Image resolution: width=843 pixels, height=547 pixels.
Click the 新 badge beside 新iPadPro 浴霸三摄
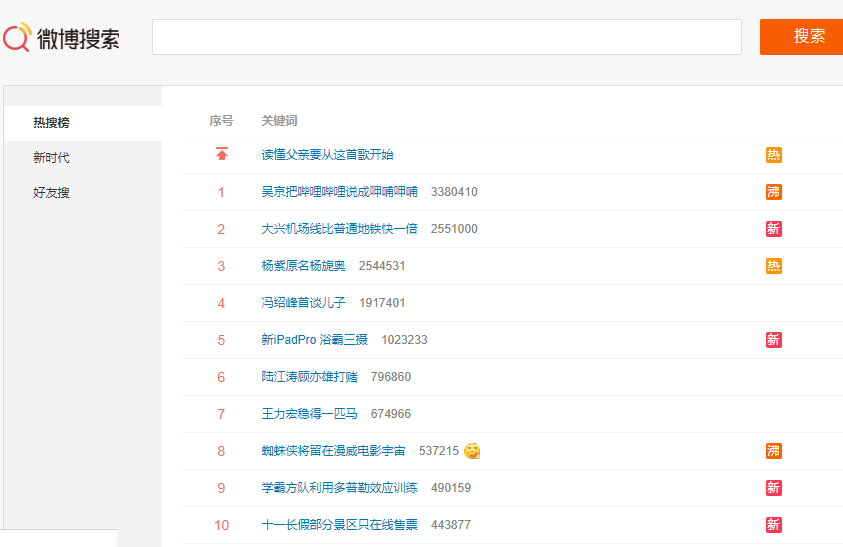773,340
